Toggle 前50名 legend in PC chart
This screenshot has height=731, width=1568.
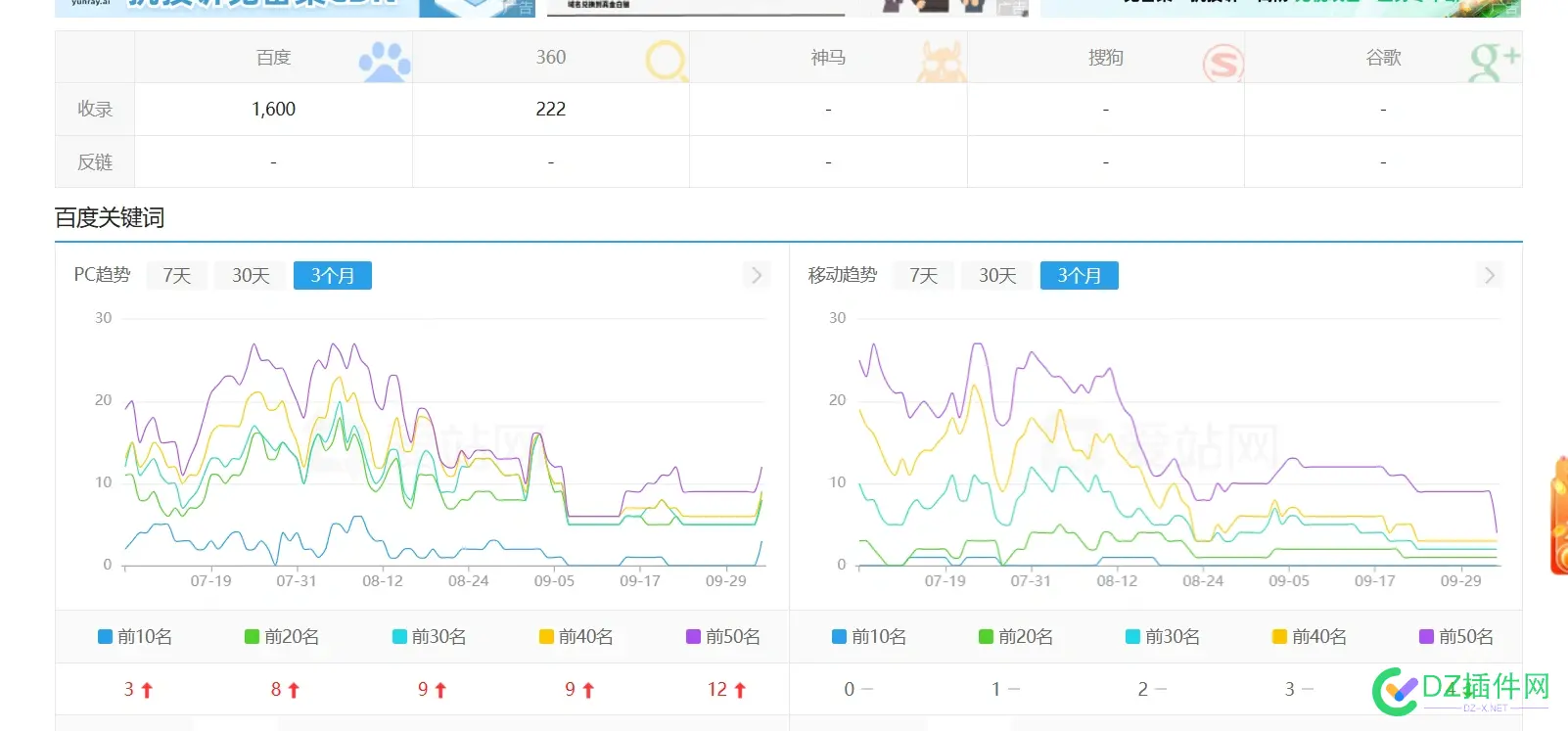[723, 637]
